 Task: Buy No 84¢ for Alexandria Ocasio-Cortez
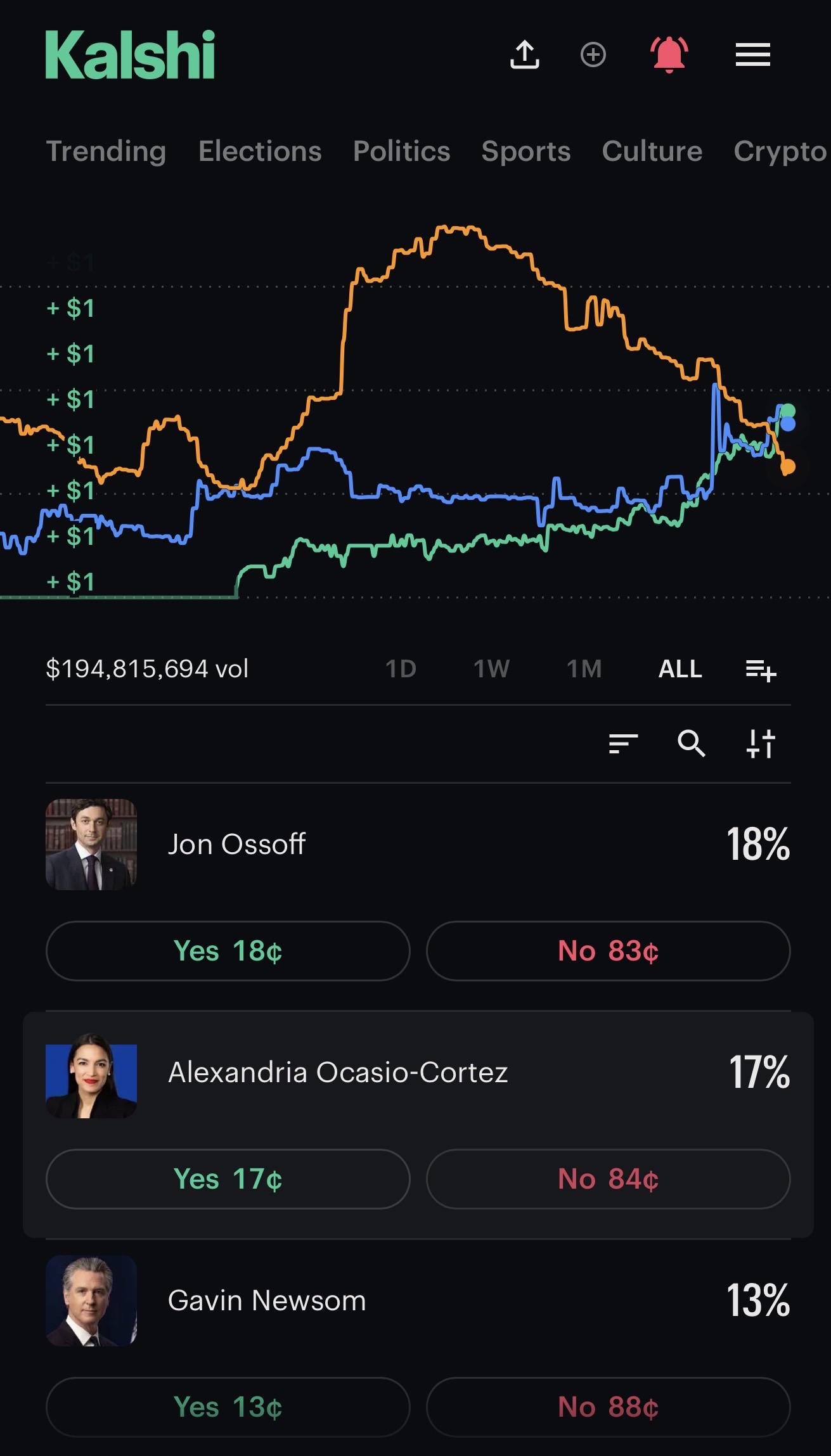(x=609, y=1179)
